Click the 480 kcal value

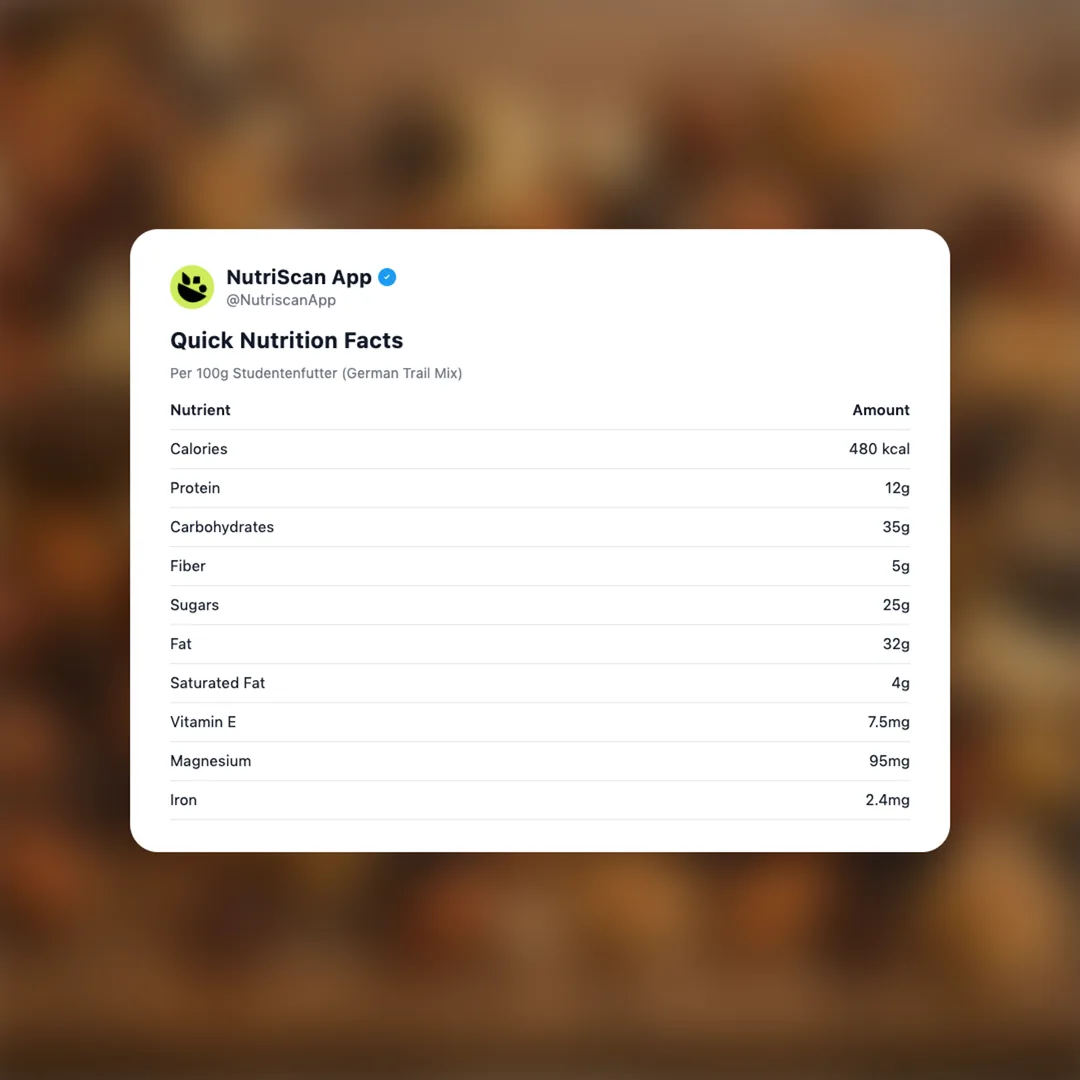(879, 449)
